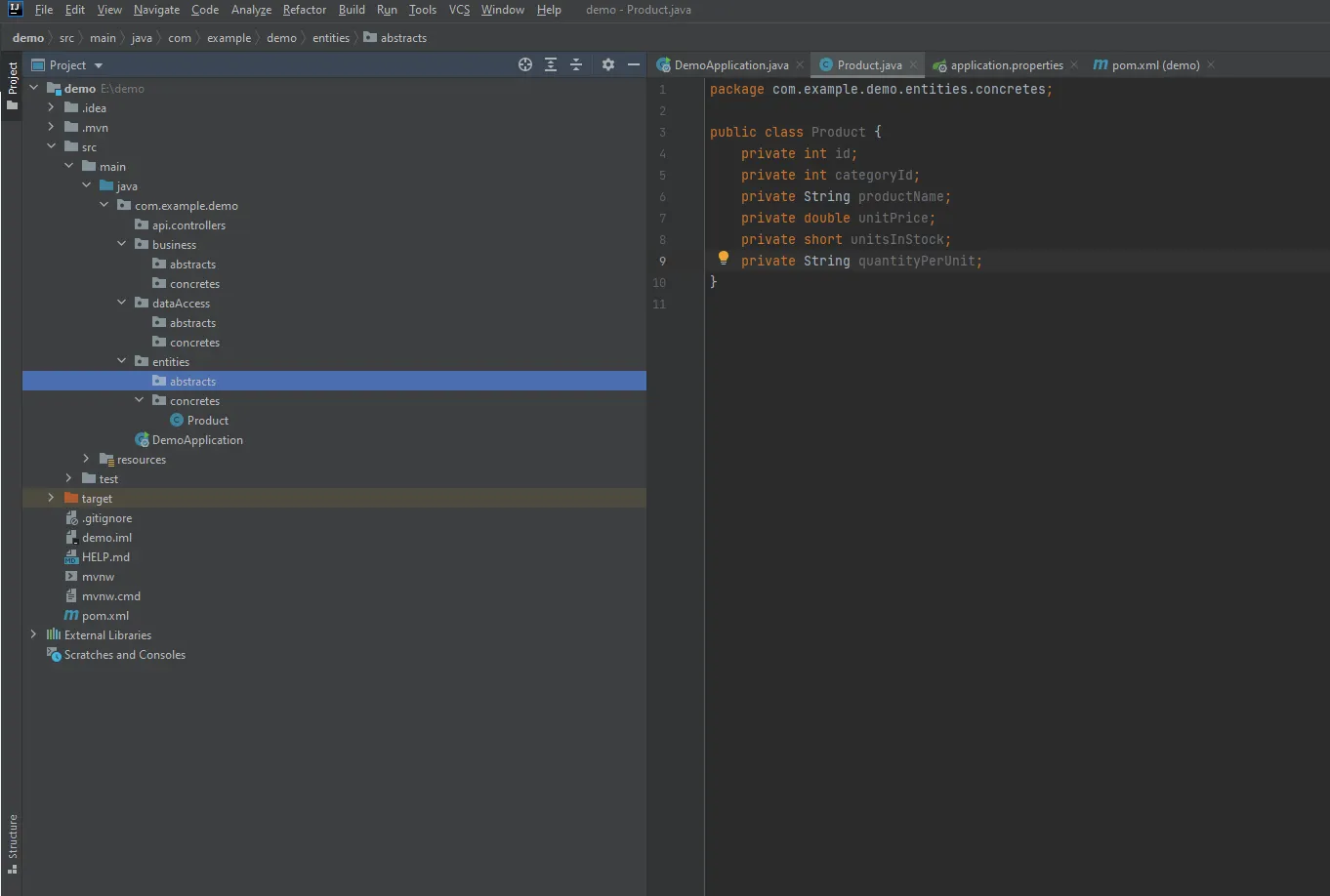Select the DemoApplication Spring class icon in tree
The height and width of the screenshot is (896, 1330).
[143, 439]
